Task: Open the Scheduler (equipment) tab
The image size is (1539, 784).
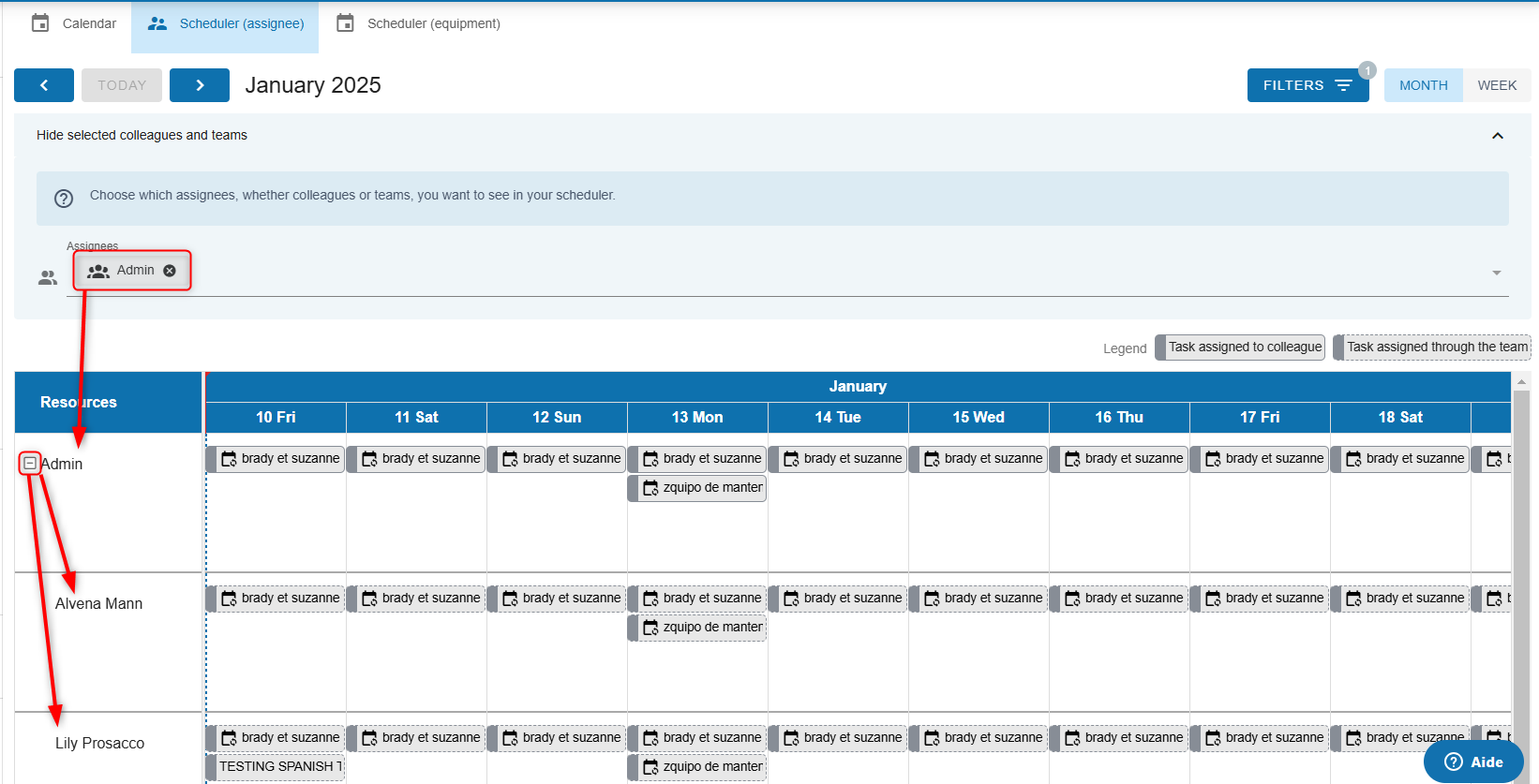Action: coord(433,23)
